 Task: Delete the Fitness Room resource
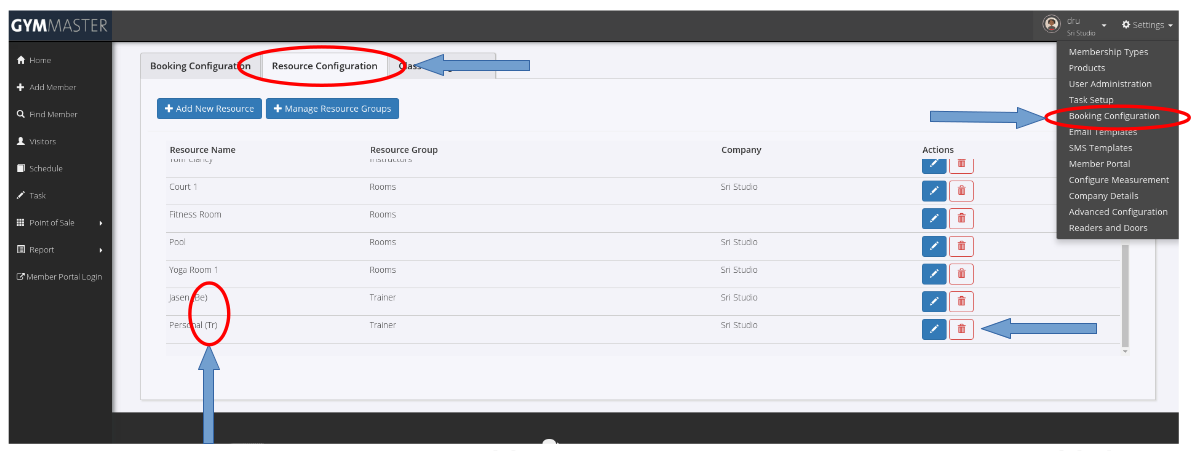click(x=961, y=218)
